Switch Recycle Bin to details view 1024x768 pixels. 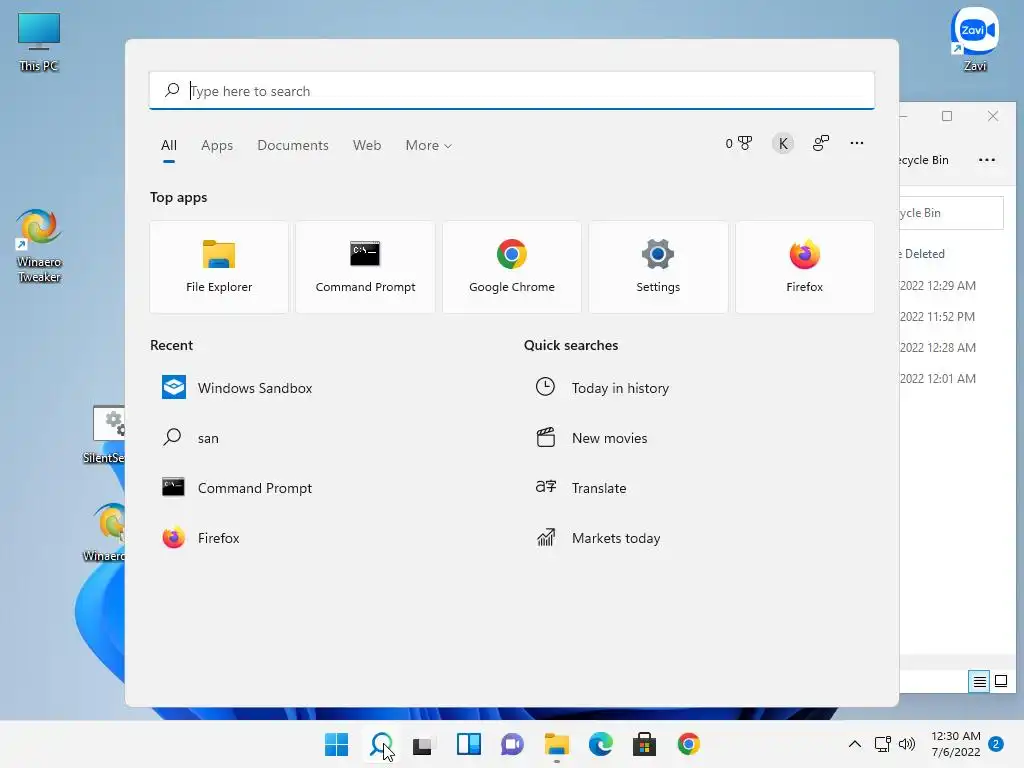point(979,682)
